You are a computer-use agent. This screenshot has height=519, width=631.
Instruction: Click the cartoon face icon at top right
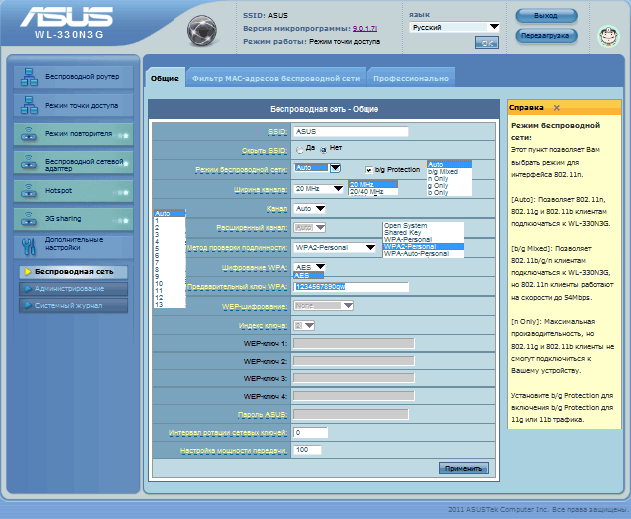[606, 36]
